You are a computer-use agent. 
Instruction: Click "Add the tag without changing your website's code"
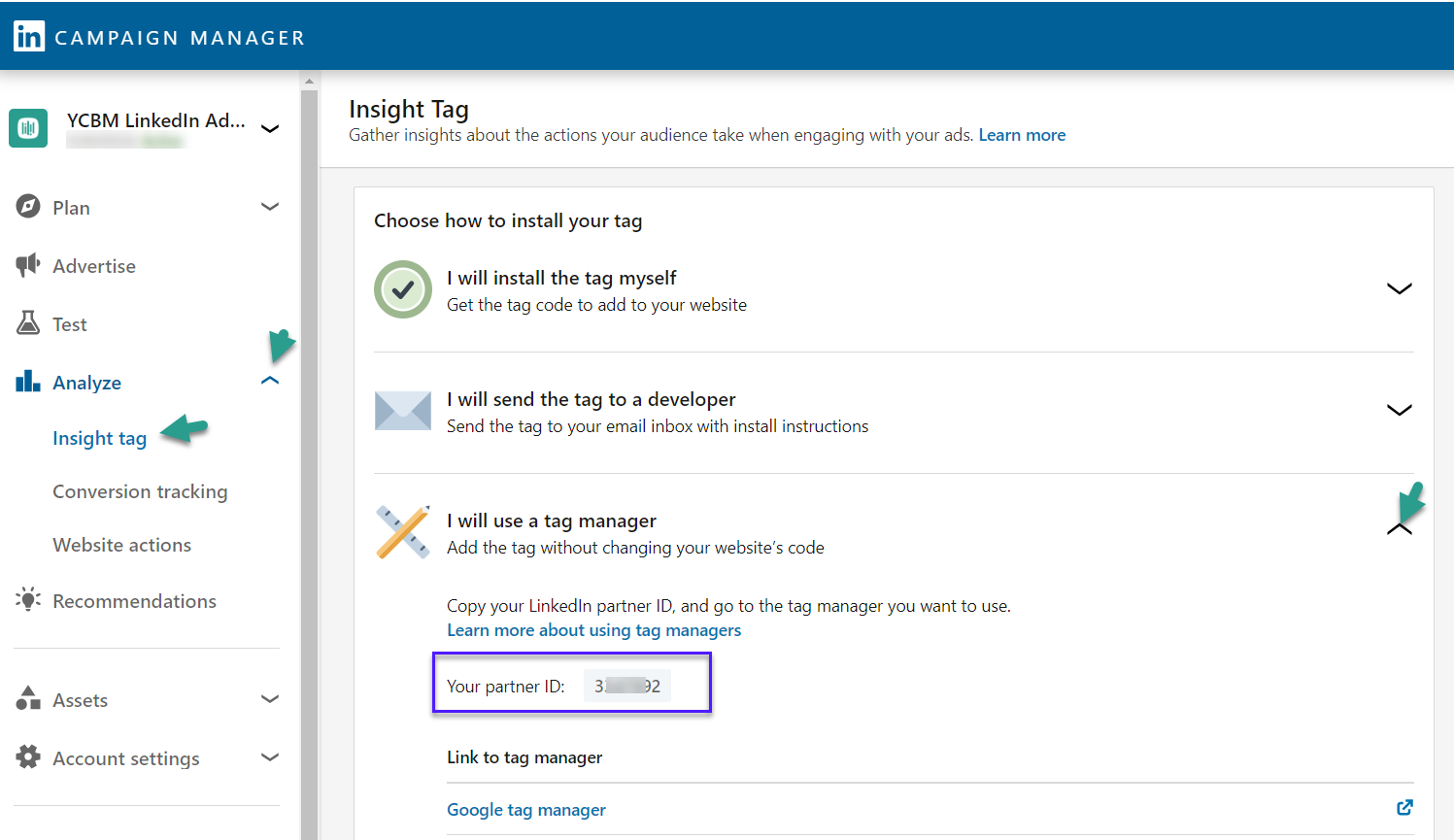pos(635,548)
